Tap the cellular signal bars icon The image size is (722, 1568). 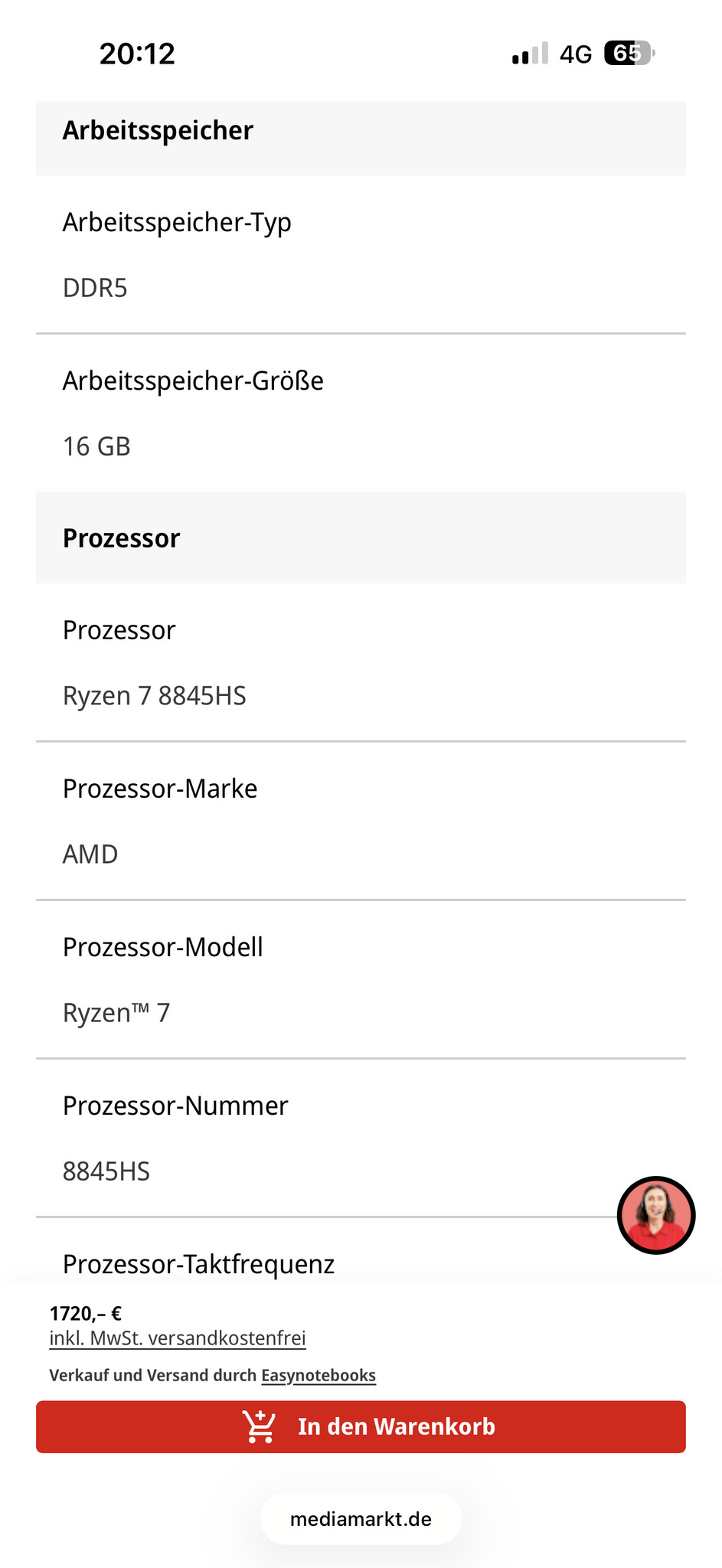[530, 54]
